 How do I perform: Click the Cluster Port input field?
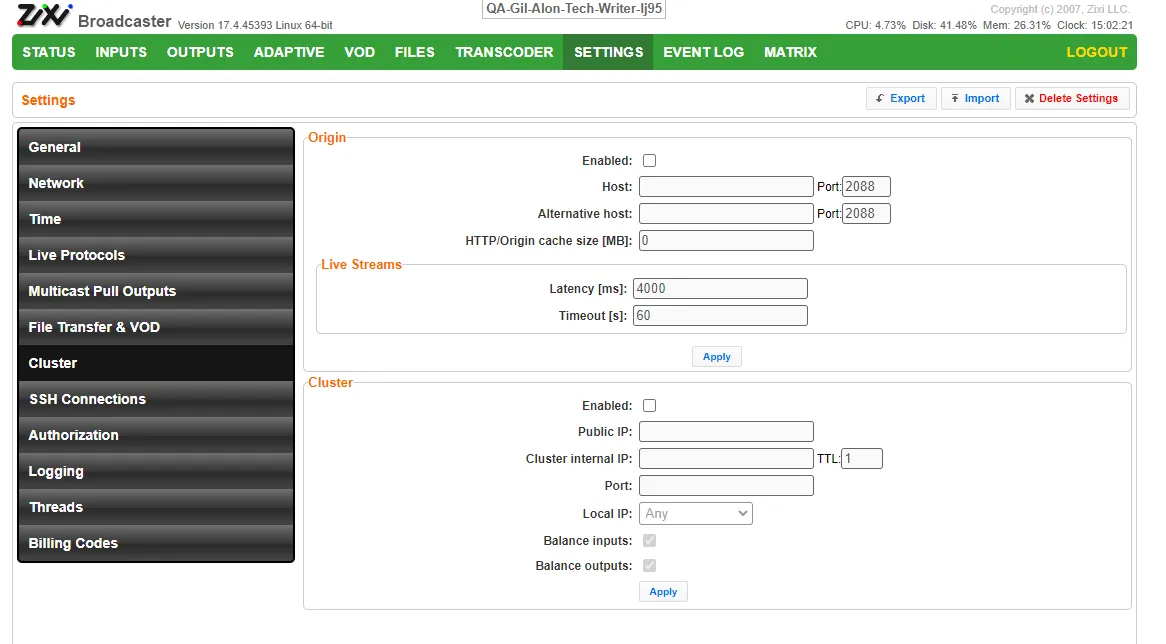727,486
